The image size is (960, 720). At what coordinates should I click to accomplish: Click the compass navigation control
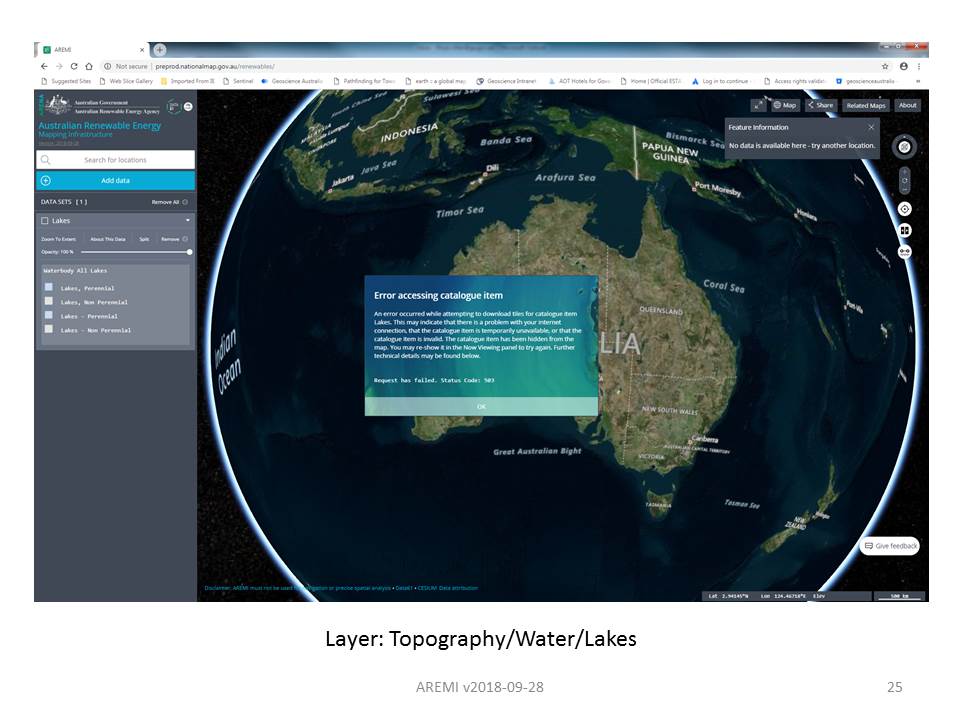904,147
